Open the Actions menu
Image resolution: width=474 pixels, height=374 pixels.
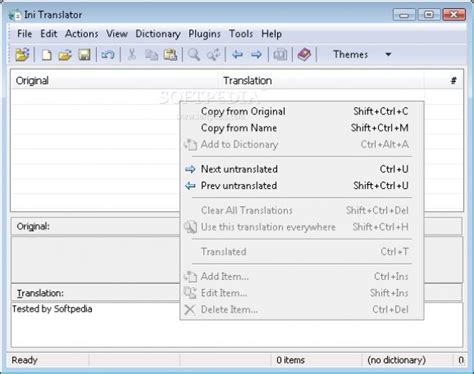click(x=82, y=34)
